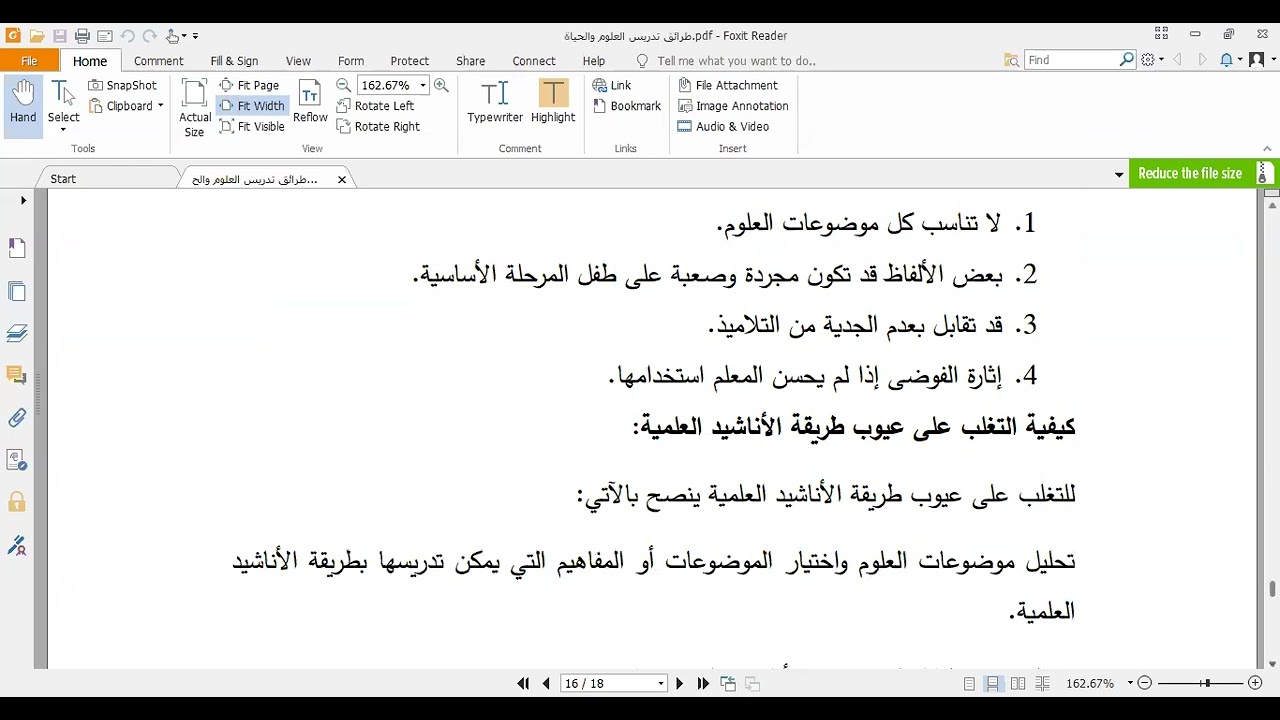Image resolution: width=1280 pixels, height=720 pixels.
Task: Open file via quick access folder icon
Action: coord(37,36)
